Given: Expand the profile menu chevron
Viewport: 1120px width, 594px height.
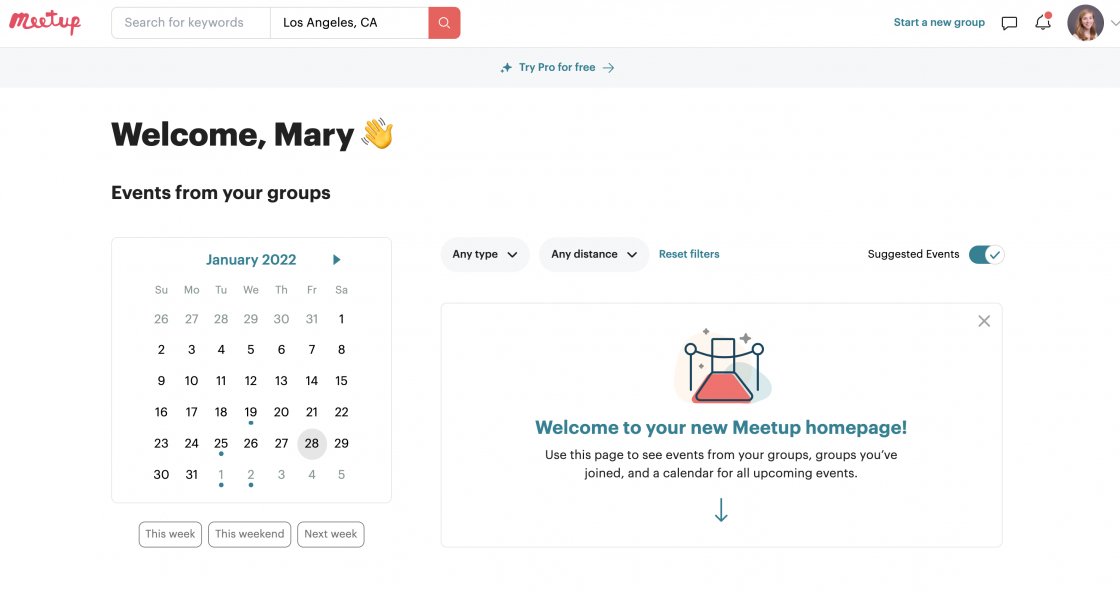Looking at the screenshot, I should coord(1114,24).
